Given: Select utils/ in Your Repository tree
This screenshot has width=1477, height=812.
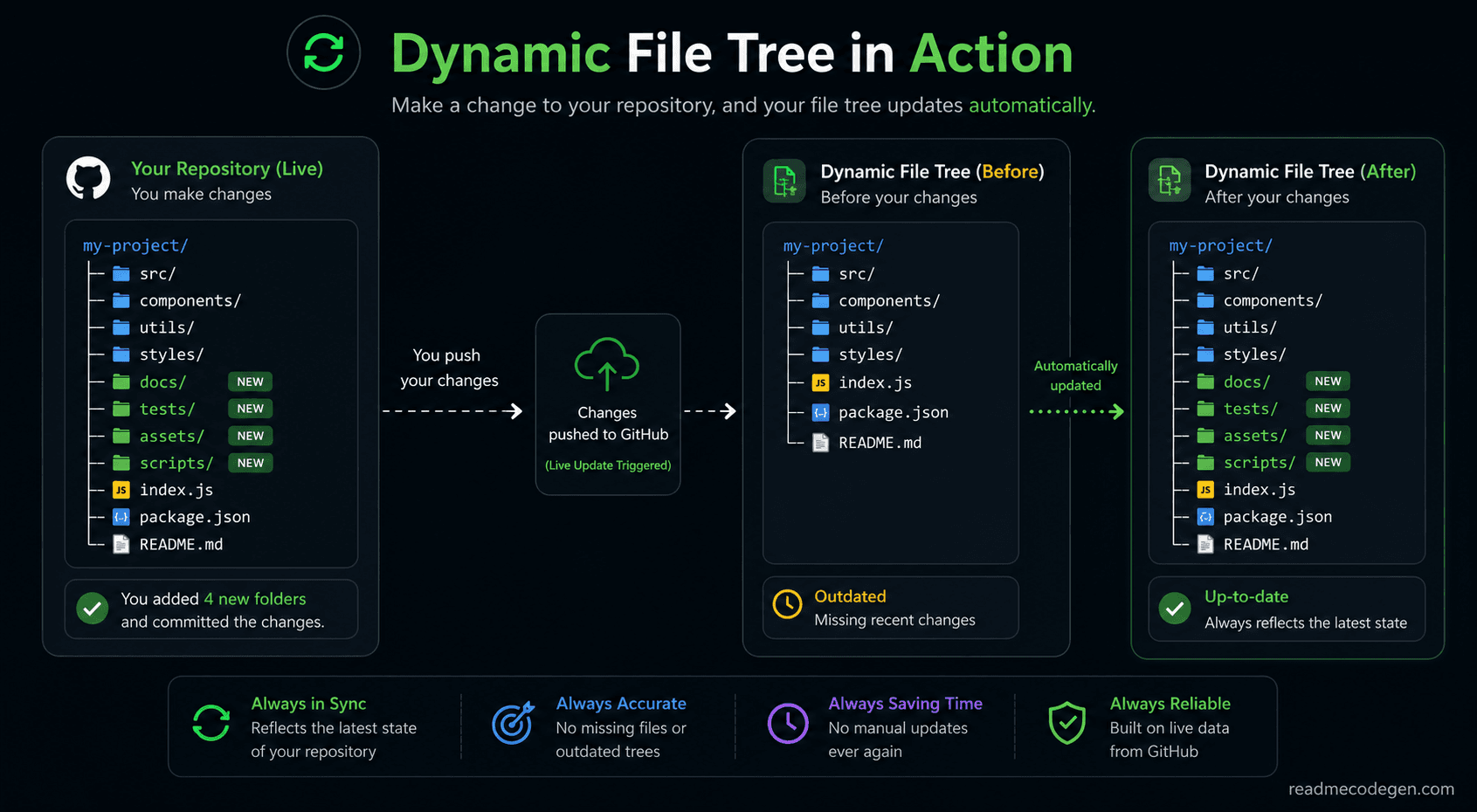Looking at the screenshot, I should [167, 328].
